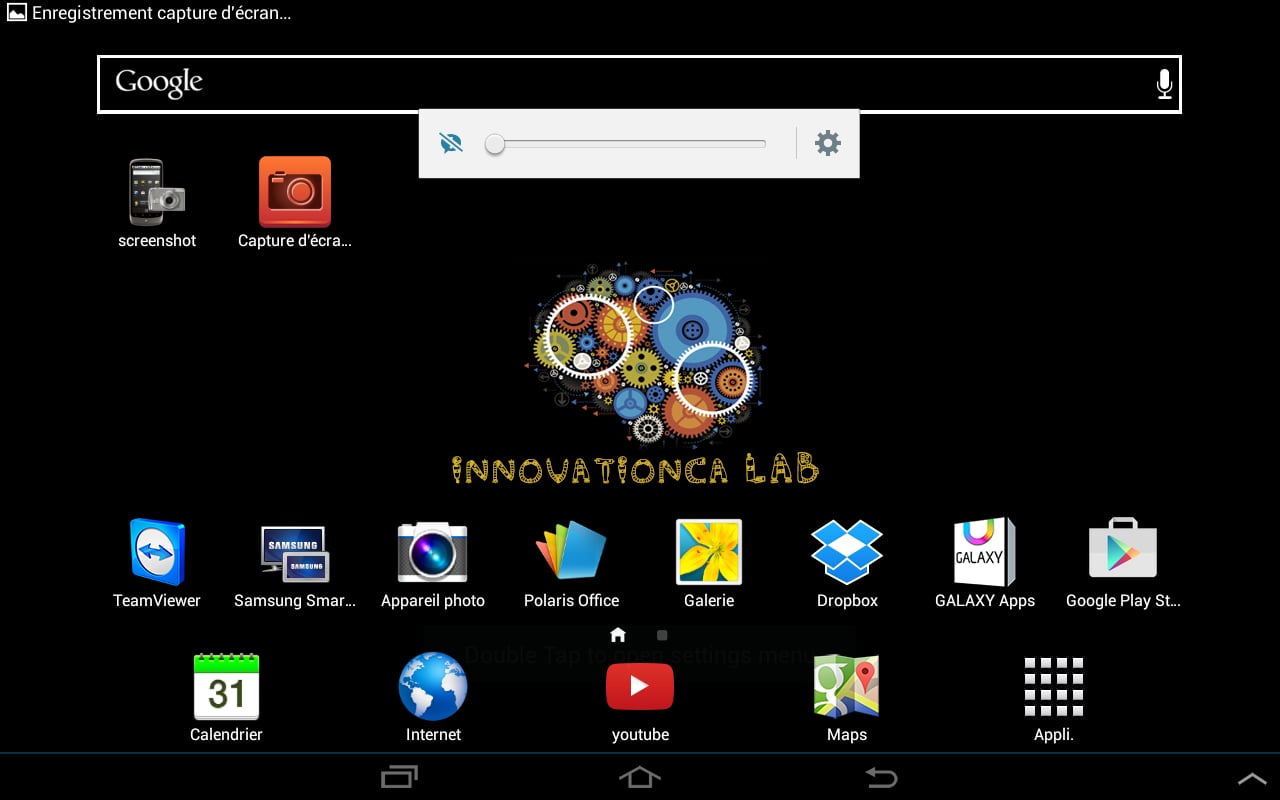Switch to the second home screen page dot
The width and height of the screenshot is (1280, 800).
662,635
